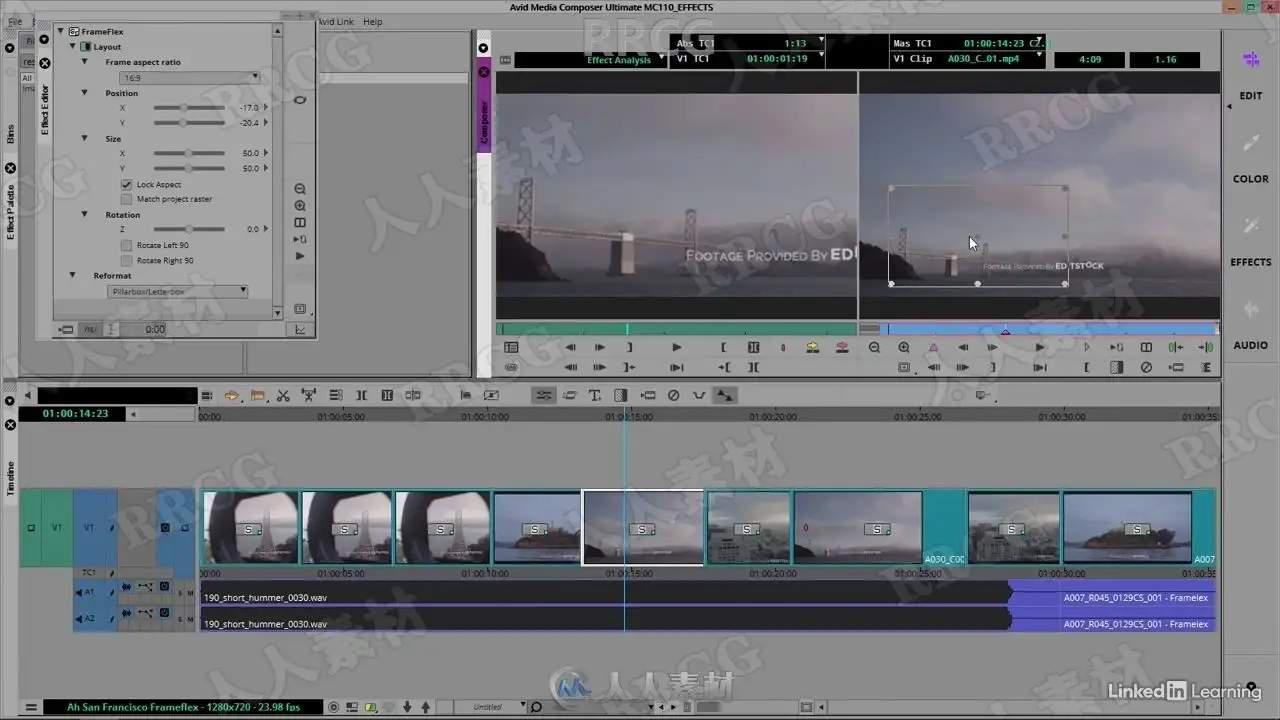Image resolution: width=1280 pixels, height=720 pixels.
Task: Switch to the Bins side tab
Action: point(10,134)
